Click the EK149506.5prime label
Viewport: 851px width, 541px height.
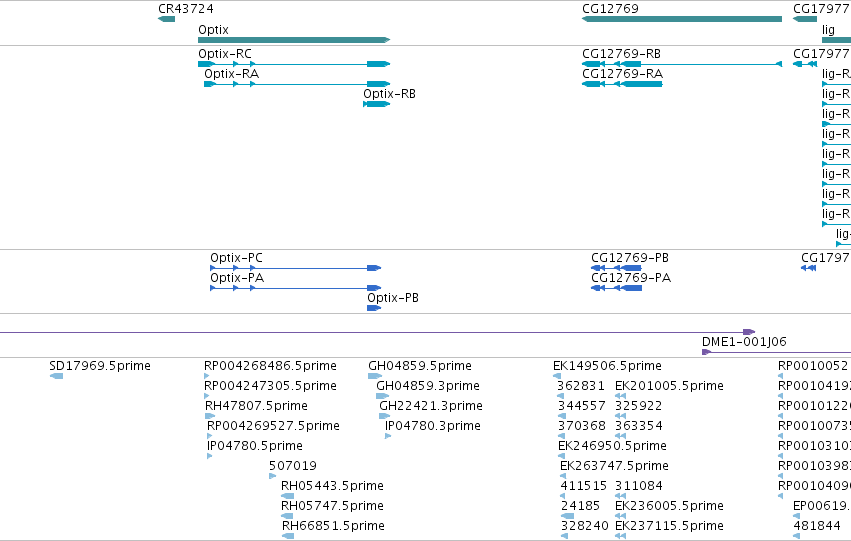(607, 366)
